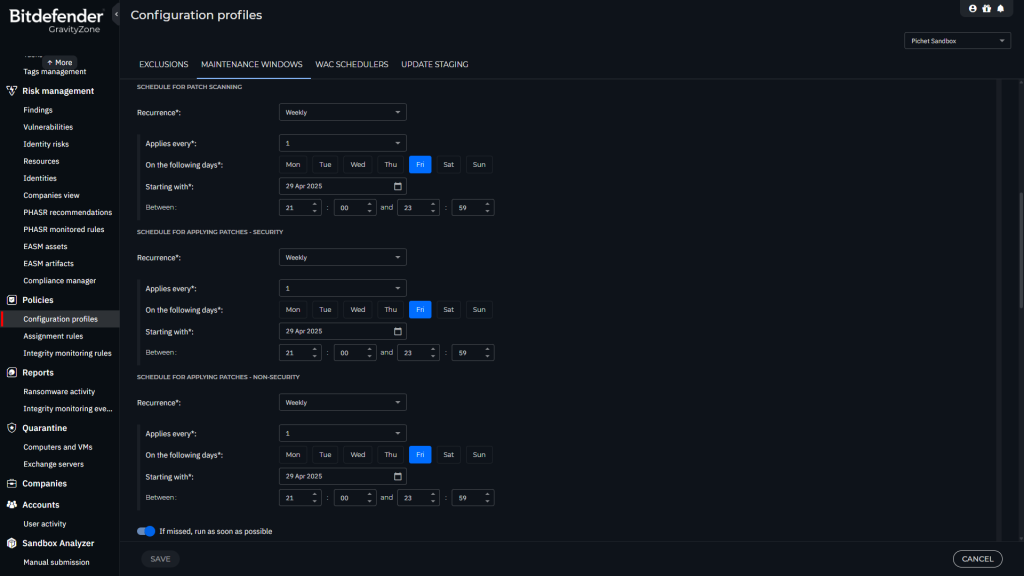Expand the Pichet Sandbox company dropdown

pos(957,41)
